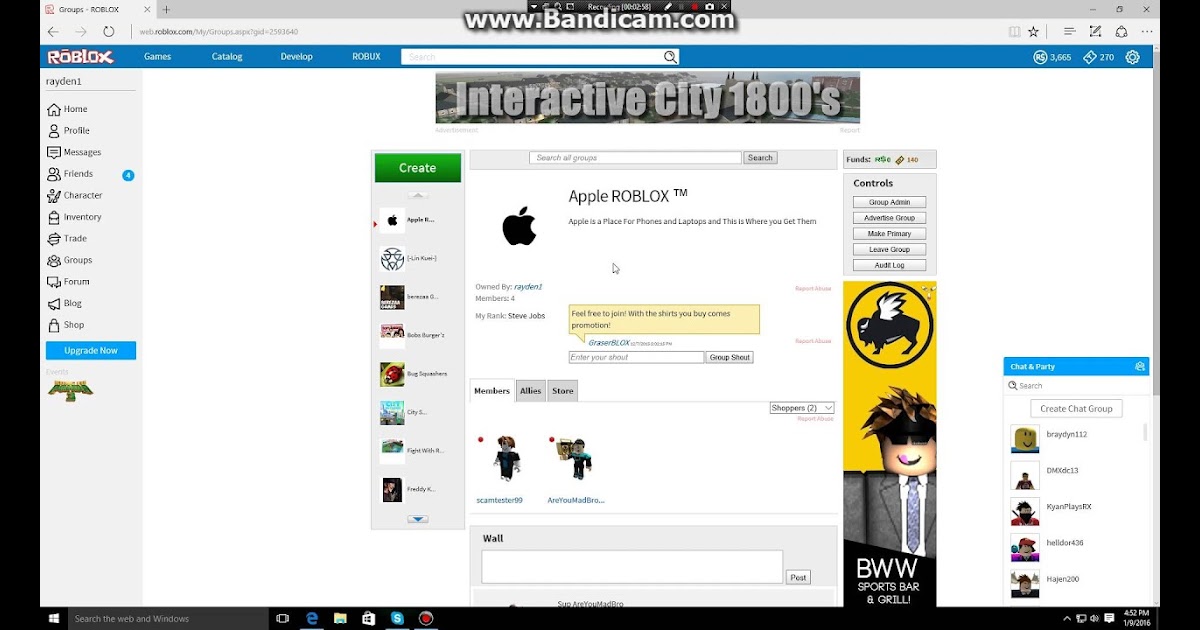This screenshot has height=630, width=1200.
Task: Open Chat & Party settings icon
Action: (x=1139, y=367)
